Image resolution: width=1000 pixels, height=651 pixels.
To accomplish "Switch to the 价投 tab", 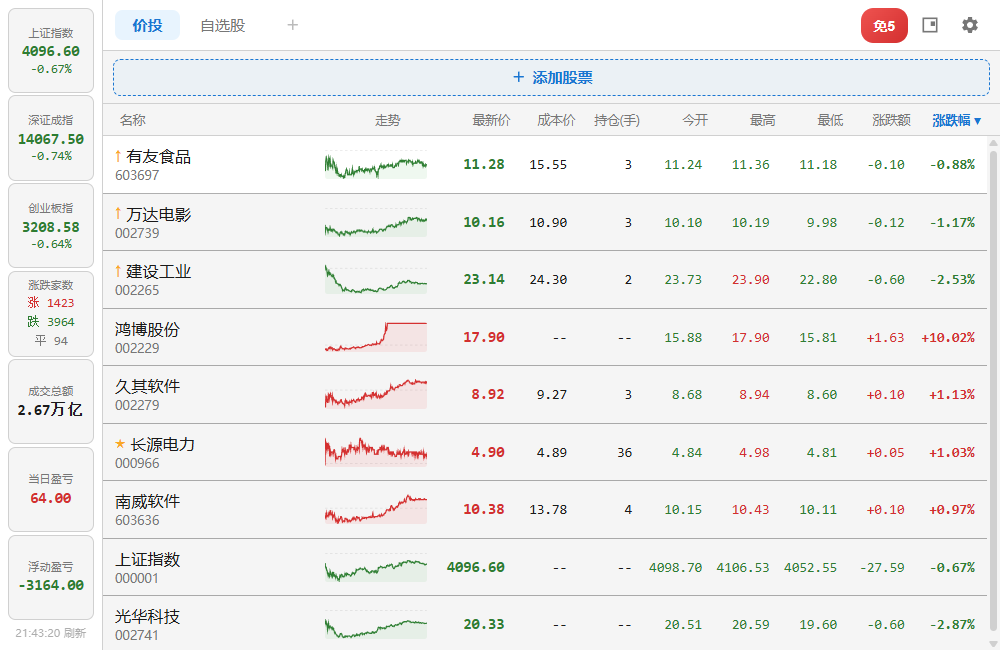I will 147,25.
